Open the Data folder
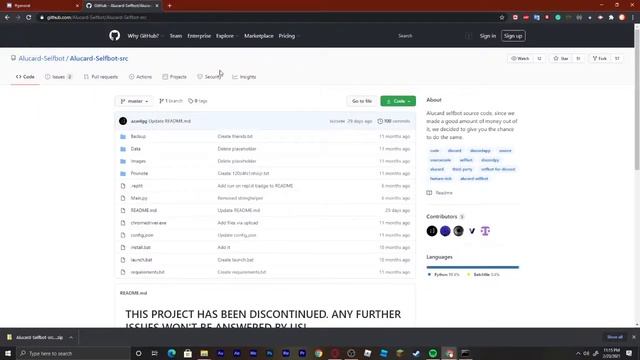This screenshot has height=360, width=640. pyautogui.click(x=136, y=149)
